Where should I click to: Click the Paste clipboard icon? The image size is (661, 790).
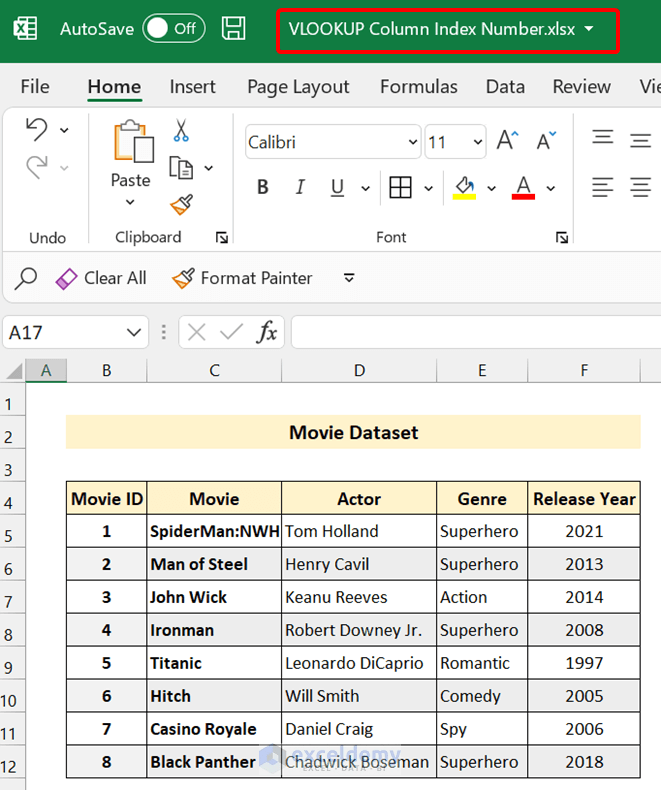click(x=133, y=142)
